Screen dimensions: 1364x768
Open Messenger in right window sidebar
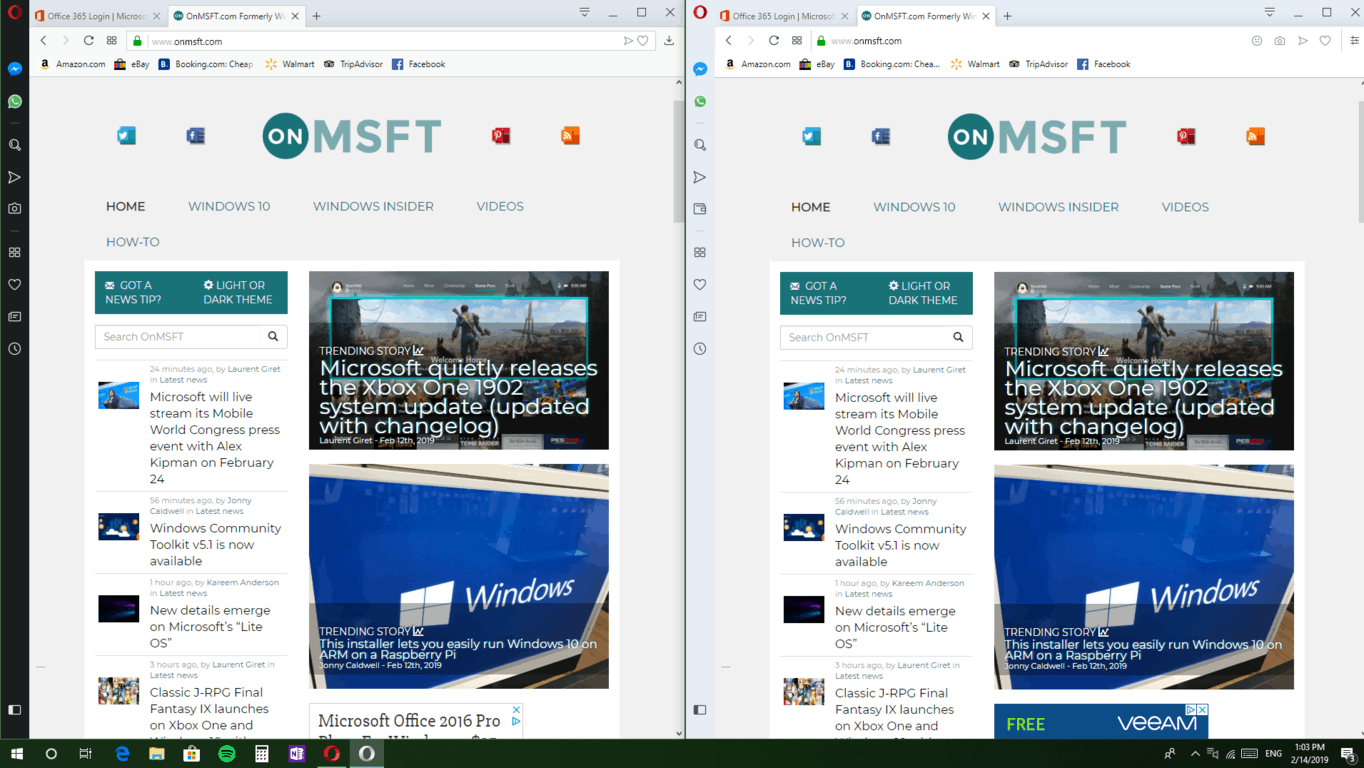coord(700,69)
